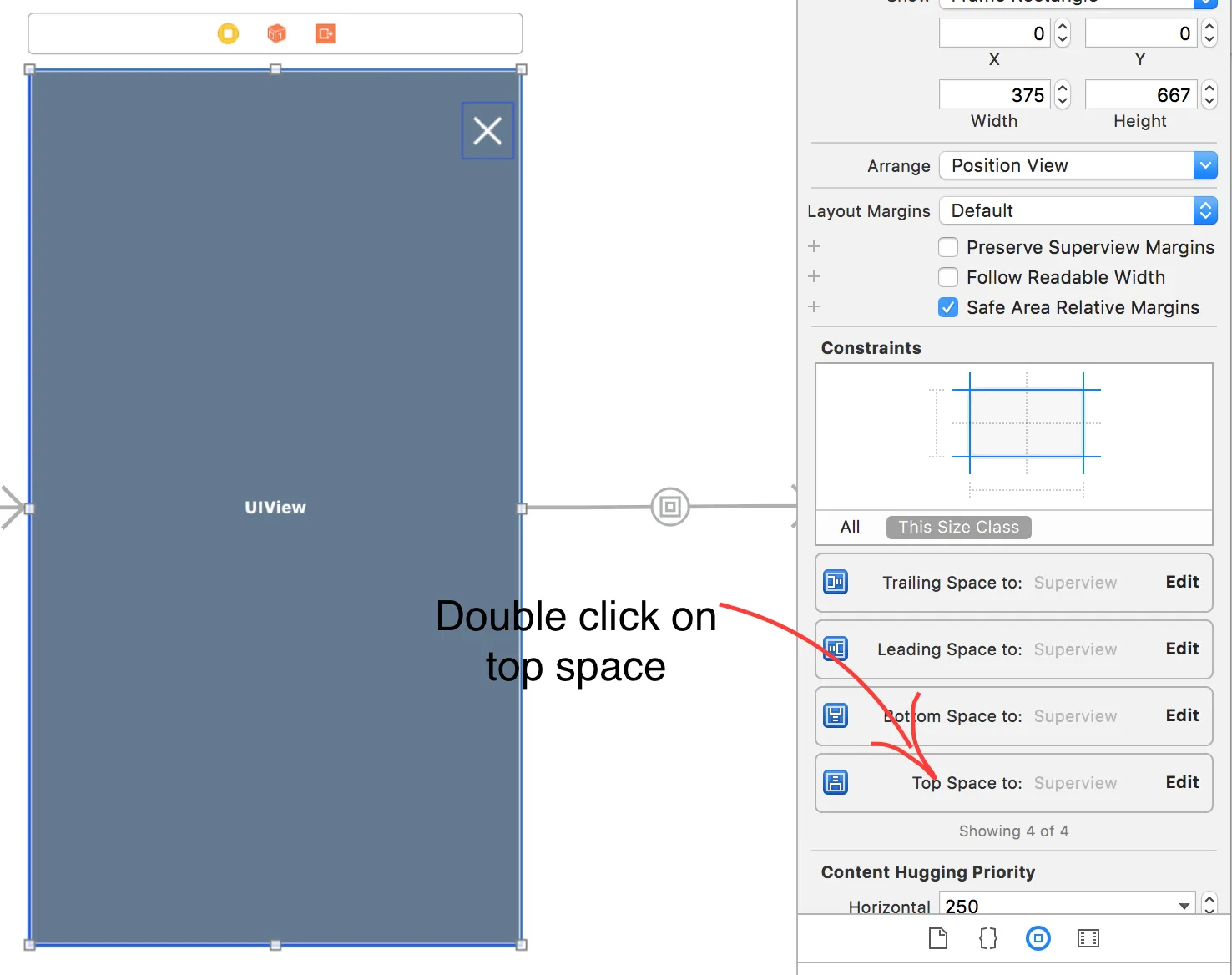The image size is (1232, 975).
Task: Open the Media library icon
Action: [1088, 938]
